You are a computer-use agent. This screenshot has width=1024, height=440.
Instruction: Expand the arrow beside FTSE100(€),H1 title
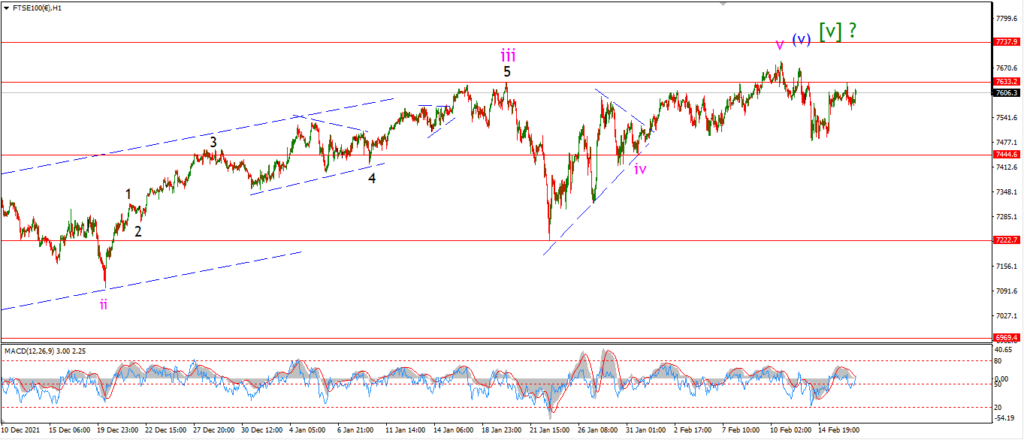(x=6, y=6)
